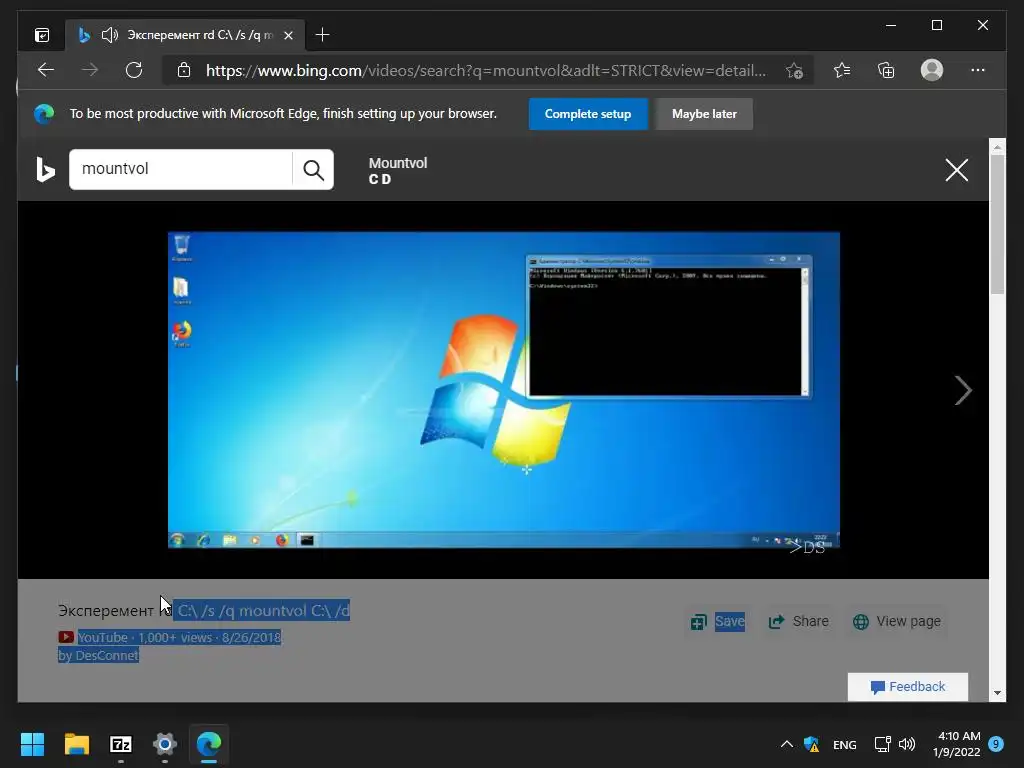
Task: Open network status tray icon
Action: point(882,744)
